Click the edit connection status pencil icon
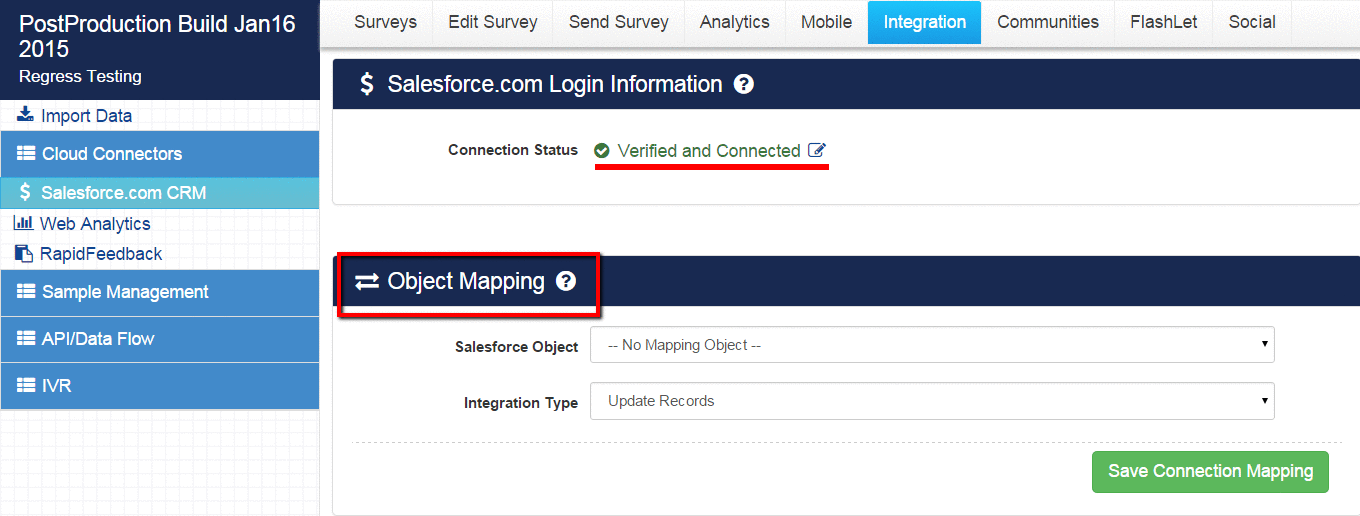 pyautogui.click(x=817, y=151)
